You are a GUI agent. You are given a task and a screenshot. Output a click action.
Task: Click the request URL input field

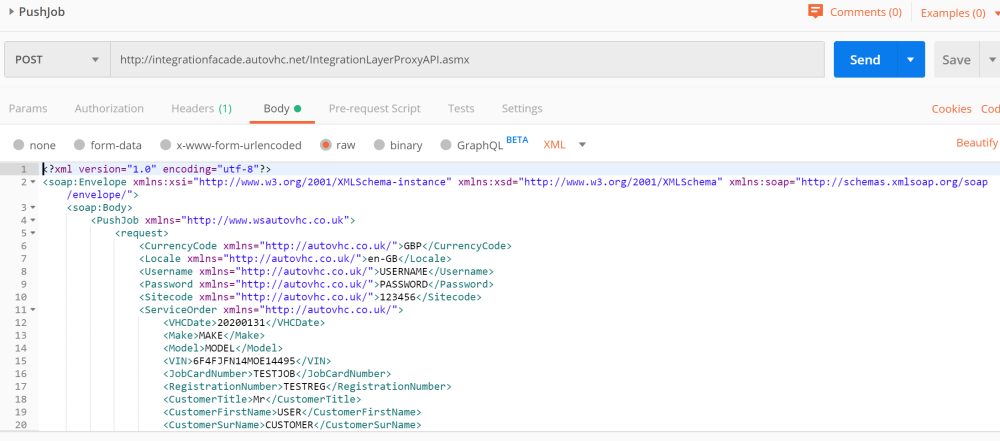[466, 60]
